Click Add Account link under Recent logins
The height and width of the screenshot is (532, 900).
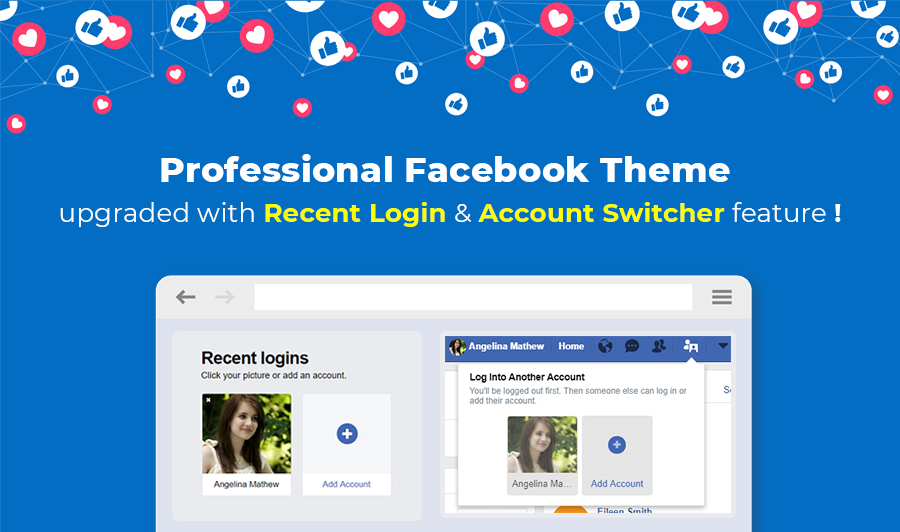click(x=347, y=484)
